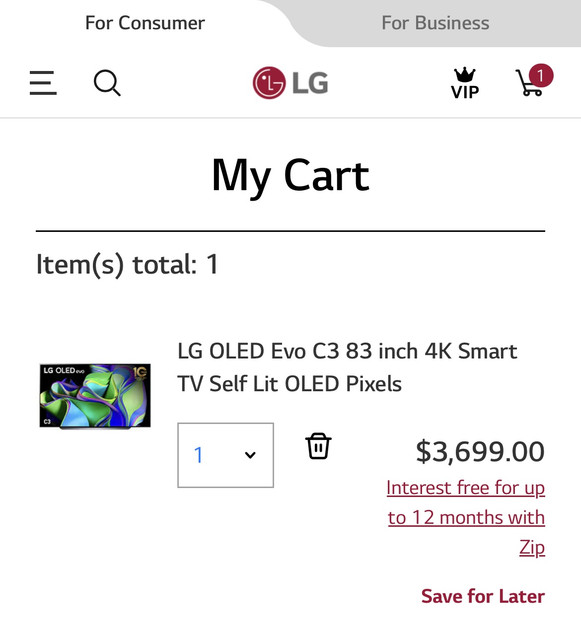Click the Item(s) total: 1 text
The image size is (581, 640).
click(x=127, y=264)
